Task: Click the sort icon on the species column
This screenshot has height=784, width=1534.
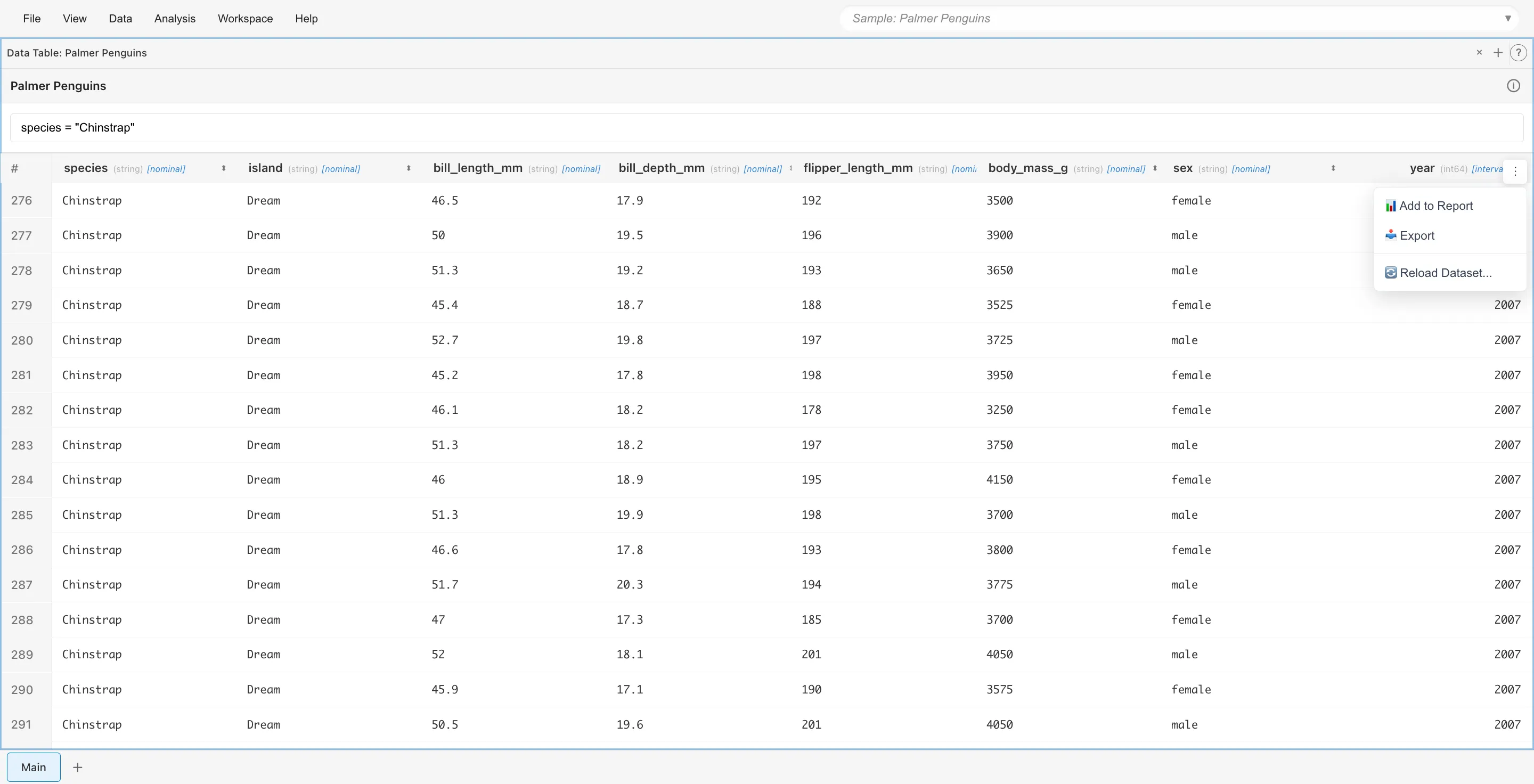Action: (x=223, y=168)
